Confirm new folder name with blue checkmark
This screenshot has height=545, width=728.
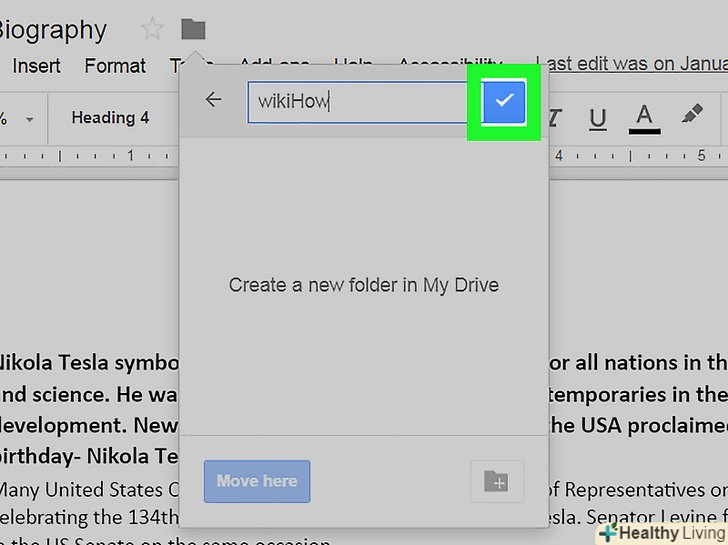point(504,101)
